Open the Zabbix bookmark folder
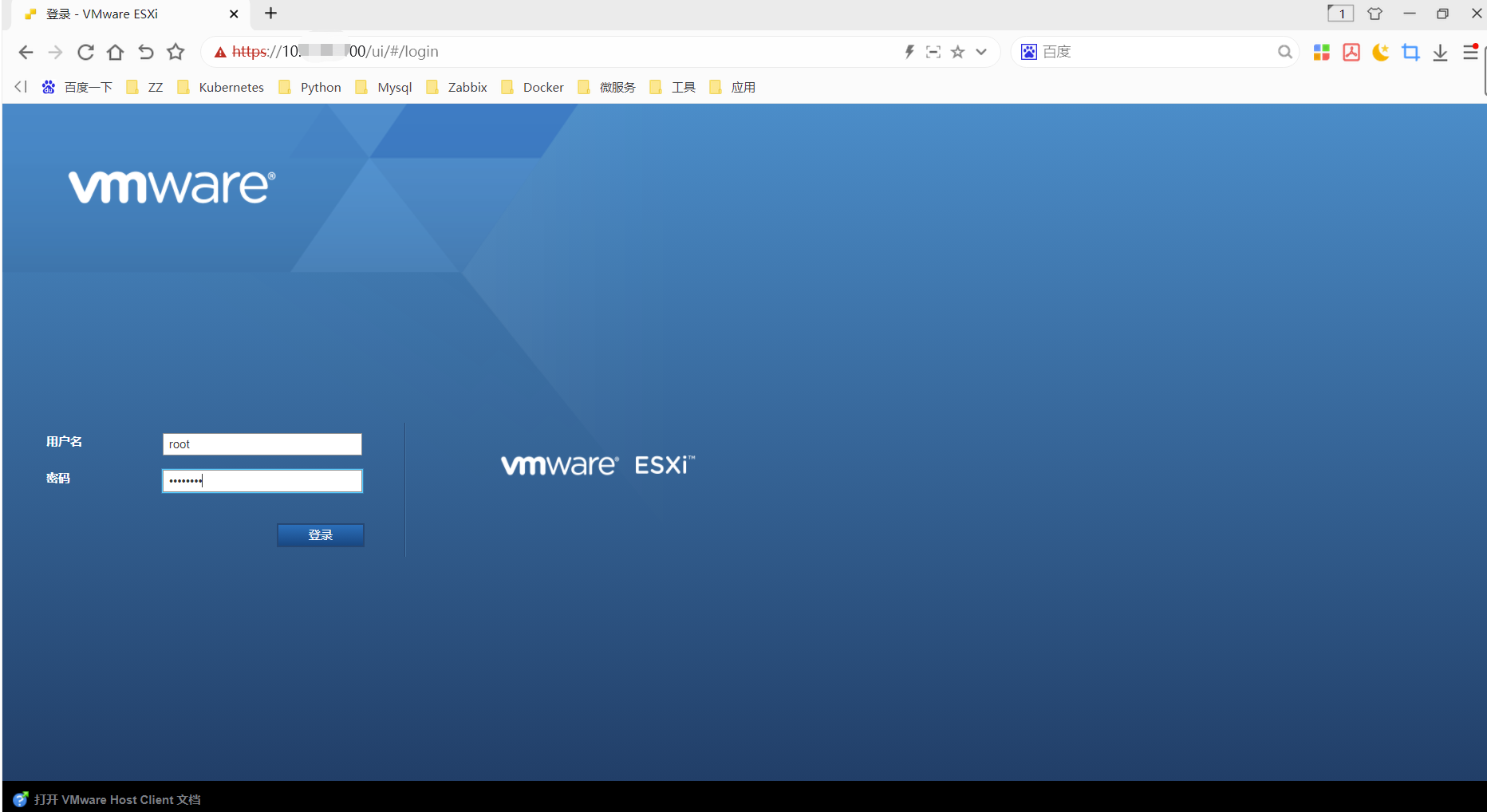 pyautogui.click(x=456, y=87)
